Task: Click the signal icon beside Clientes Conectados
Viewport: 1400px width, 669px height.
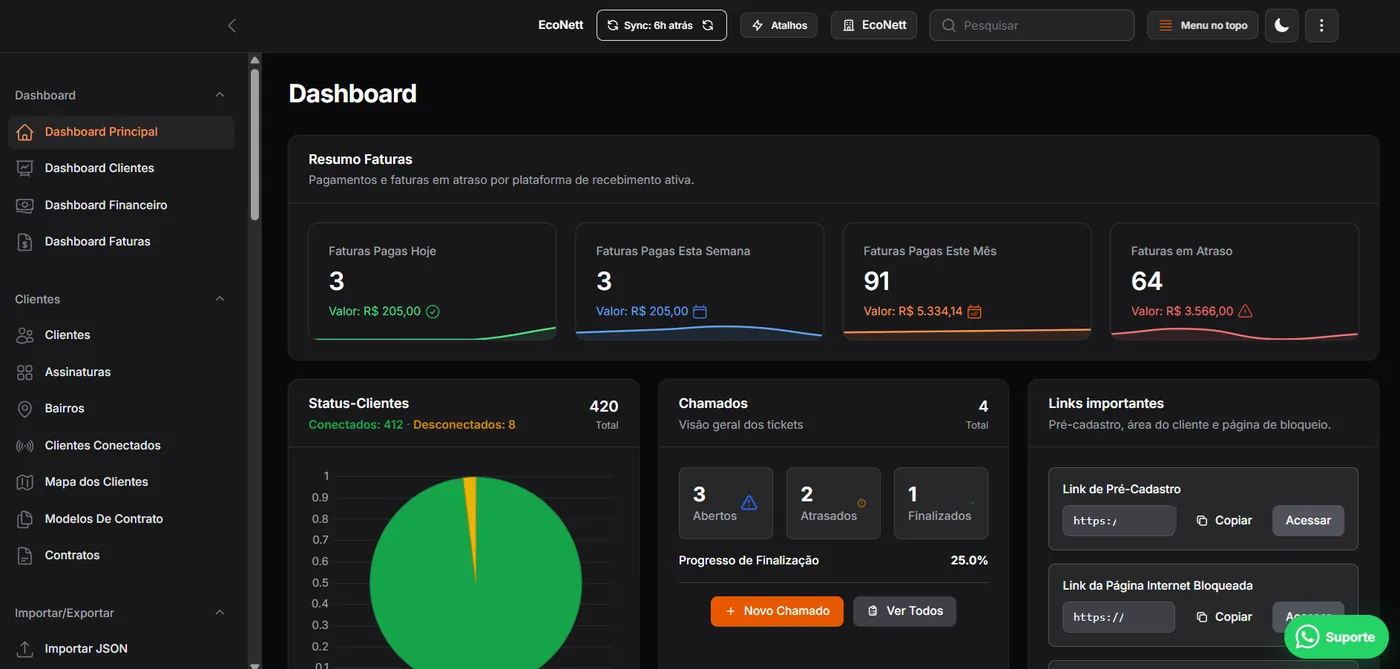Action: coord(25,445)
